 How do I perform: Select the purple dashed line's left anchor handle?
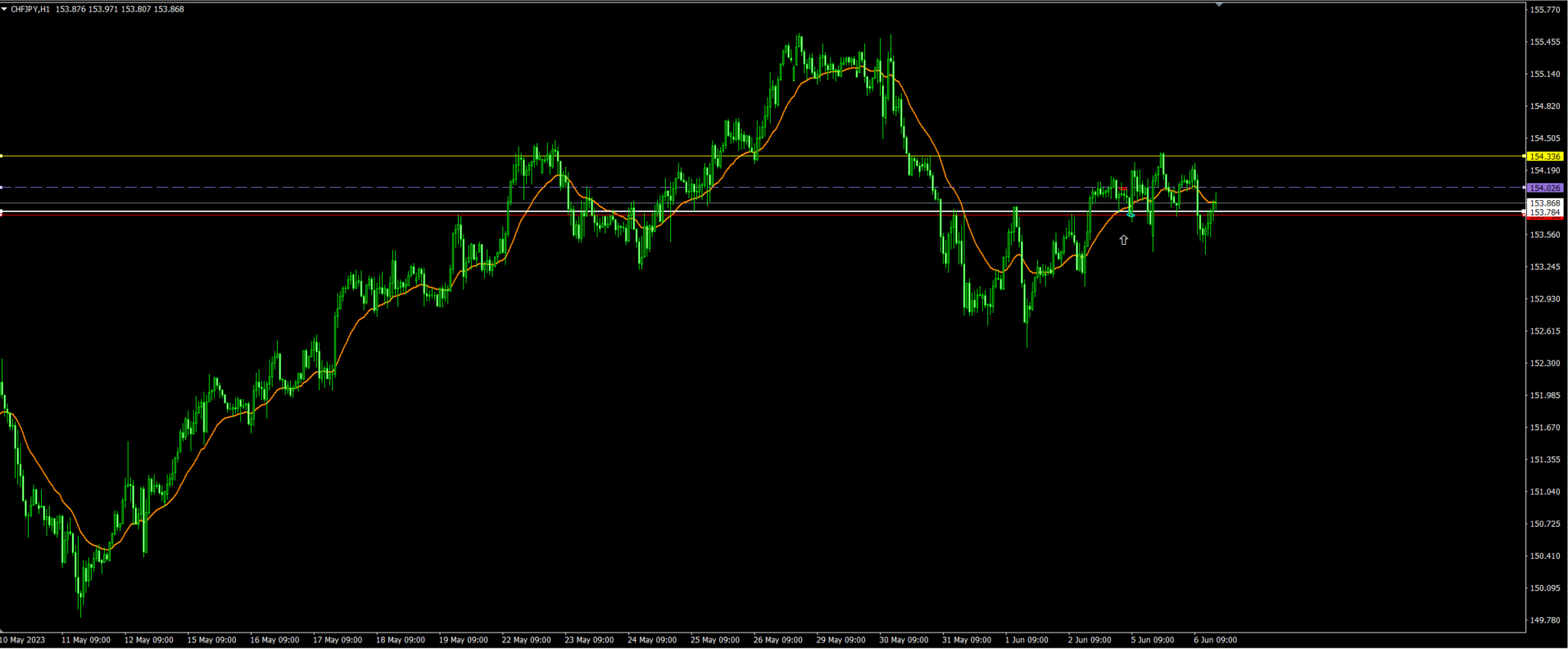click(x=2, y=188)
